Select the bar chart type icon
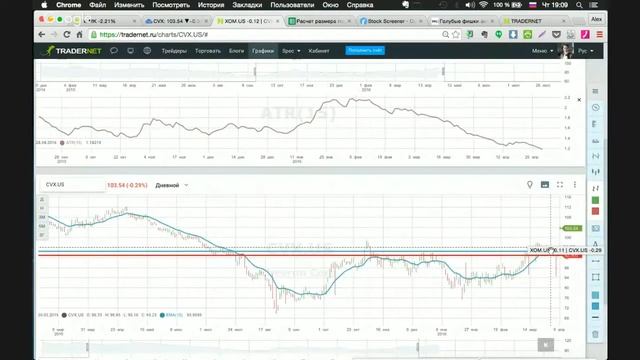The image size is (640, 360). pyautogui.click(x=596, y=188)
